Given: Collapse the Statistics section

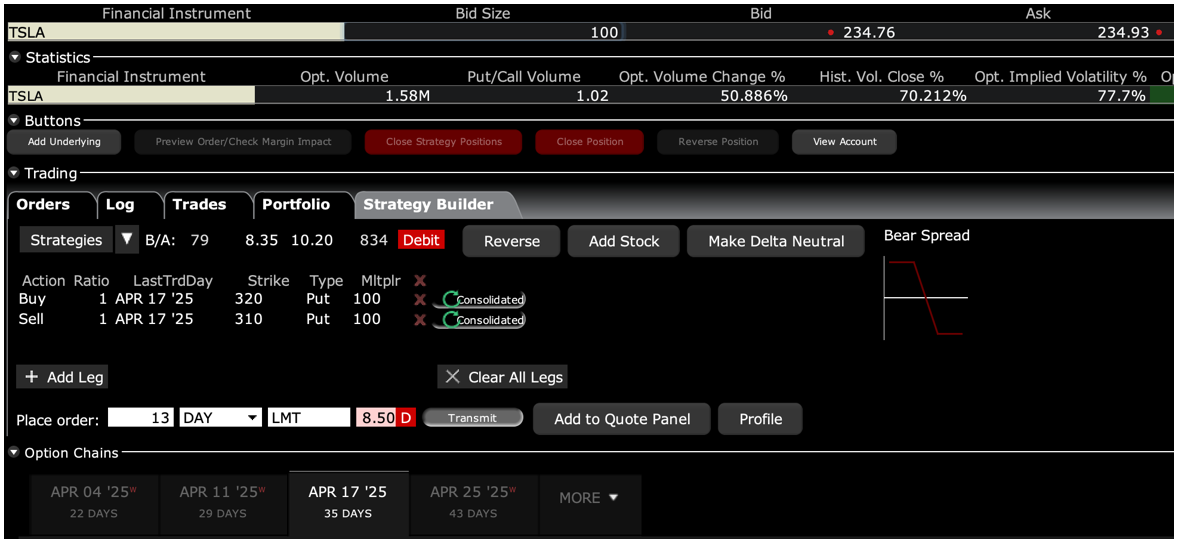Looking at the screenshot, I should pyautogui.click(x=15, y=58).
